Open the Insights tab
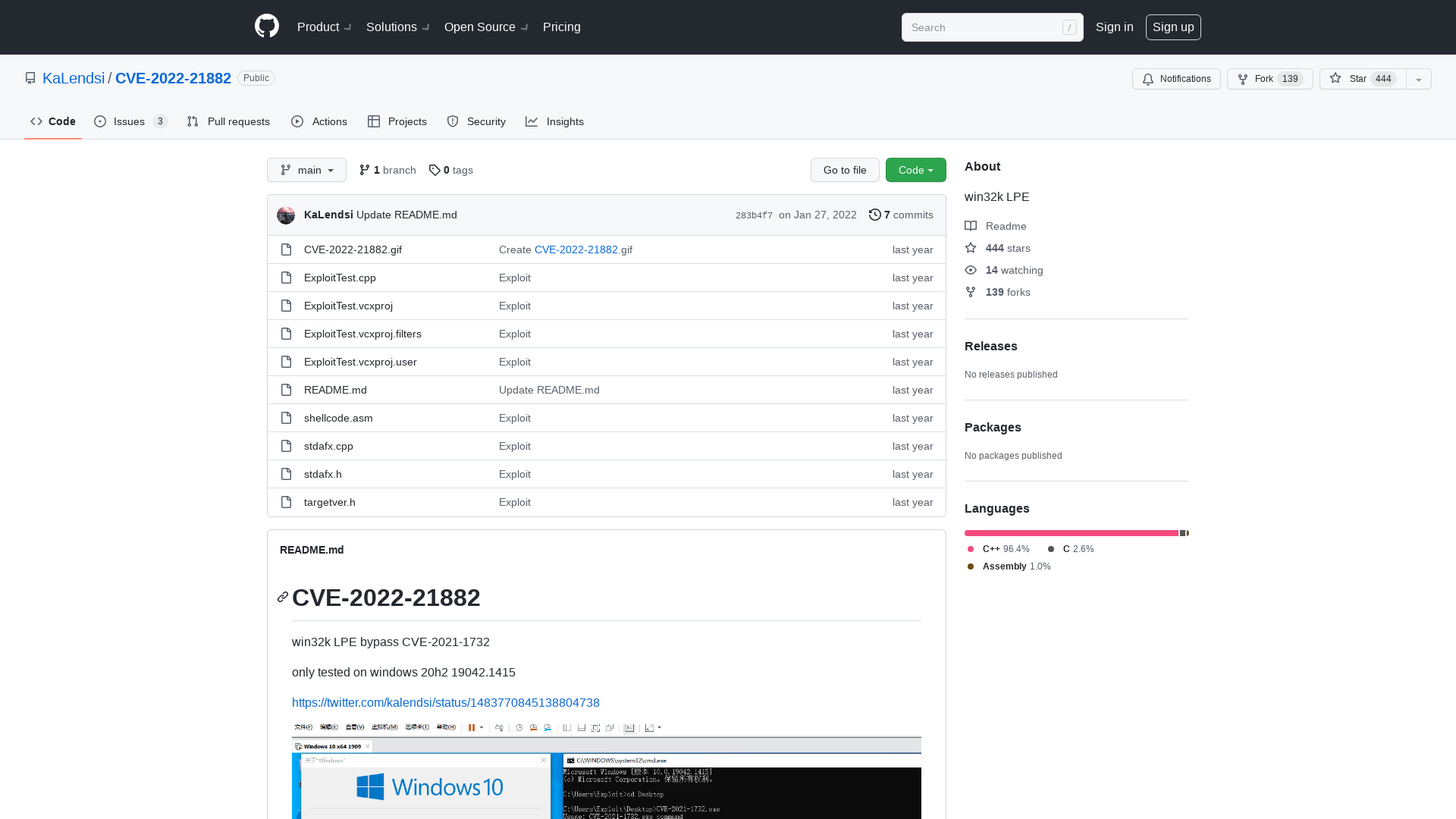 (x=554, y=121)
